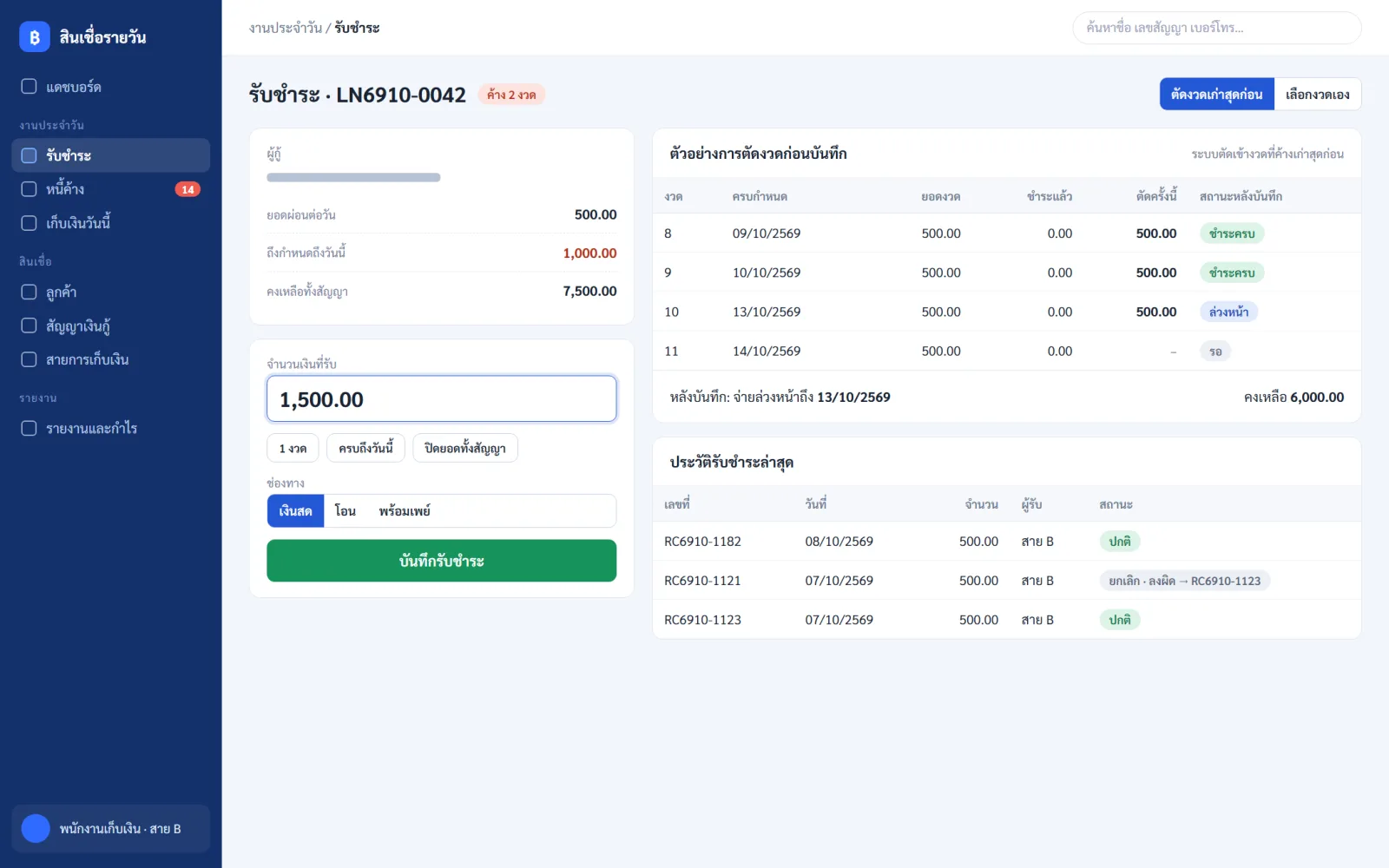Click receipt number RC6910-1182
This screenshot has height=868, width=1389.
click(x=702, y=542)
